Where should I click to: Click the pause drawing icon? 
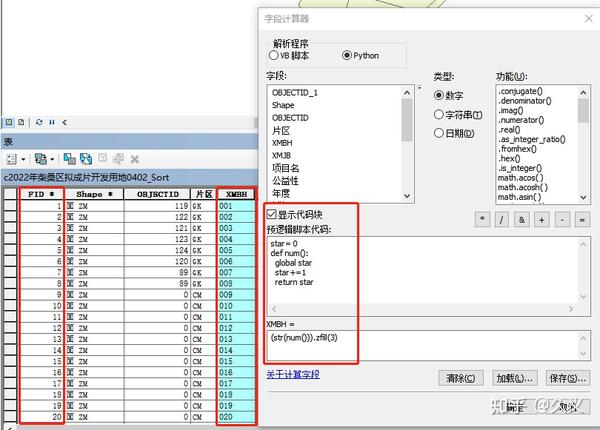(52, 122)
